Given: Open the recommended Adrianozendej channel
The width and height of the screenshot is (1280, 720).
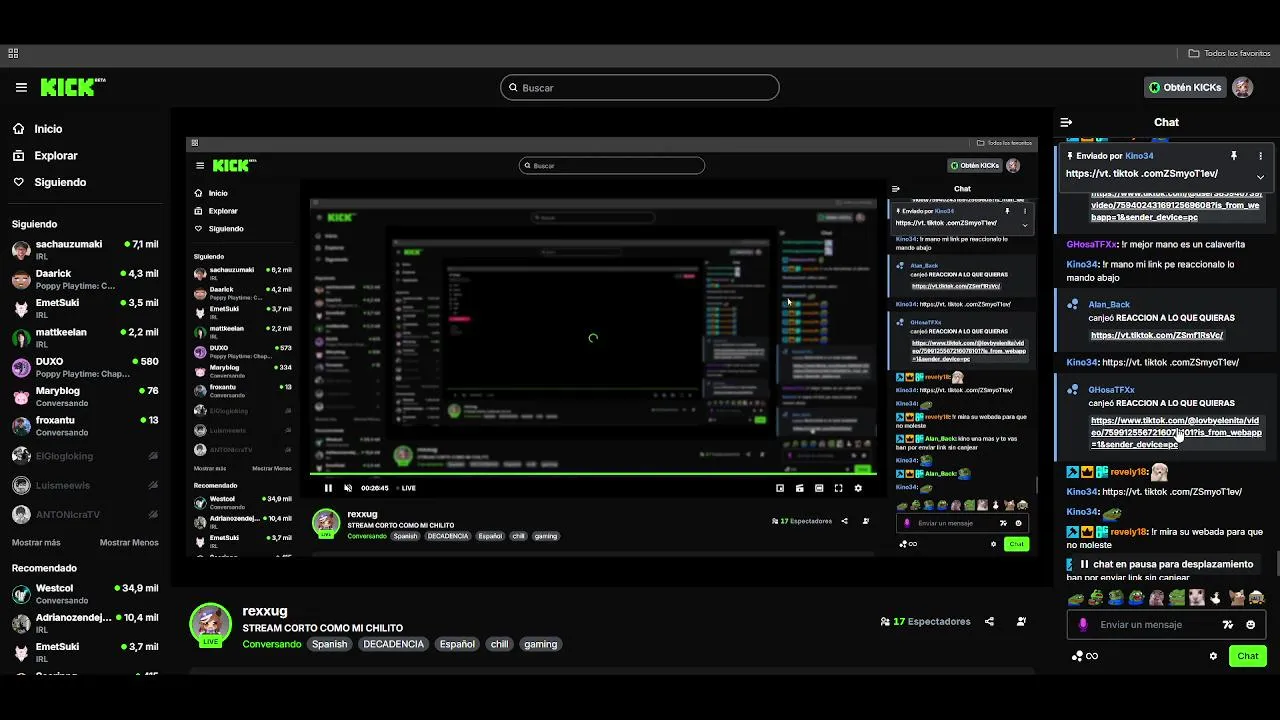Looking at the screenshot, I should [x=85, y=623].
